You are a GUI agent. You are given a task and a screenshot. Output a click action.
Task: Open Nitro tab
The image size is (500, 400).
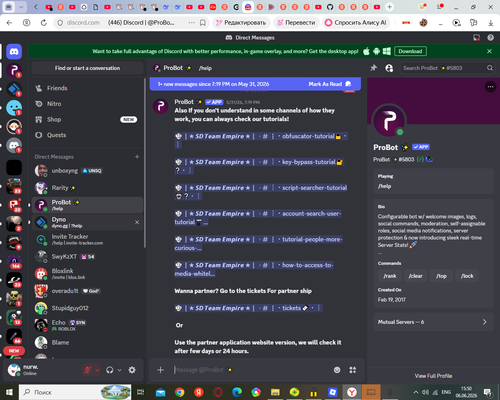87,104
